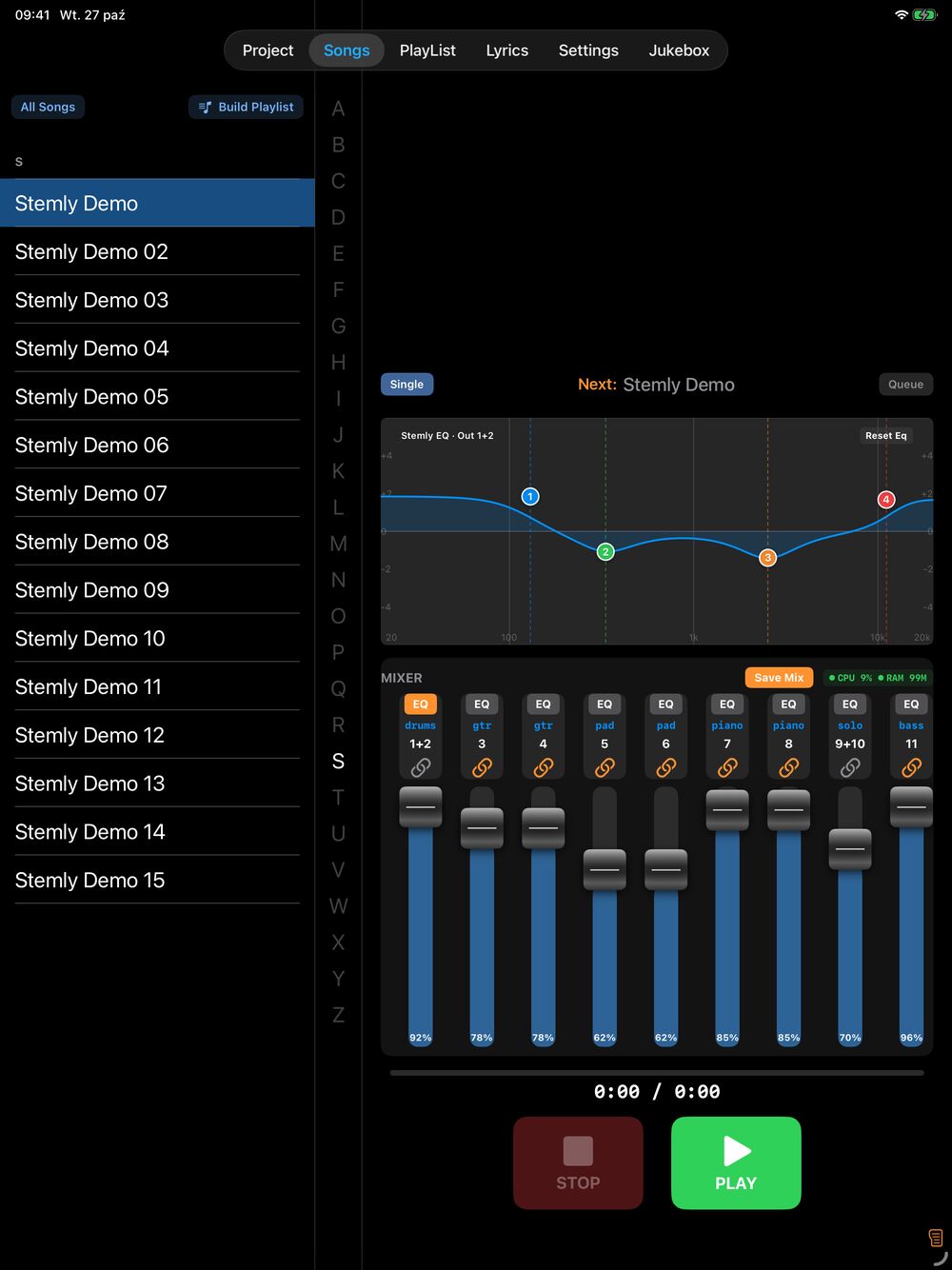Toggle the Single playback mode

[407, 385]
